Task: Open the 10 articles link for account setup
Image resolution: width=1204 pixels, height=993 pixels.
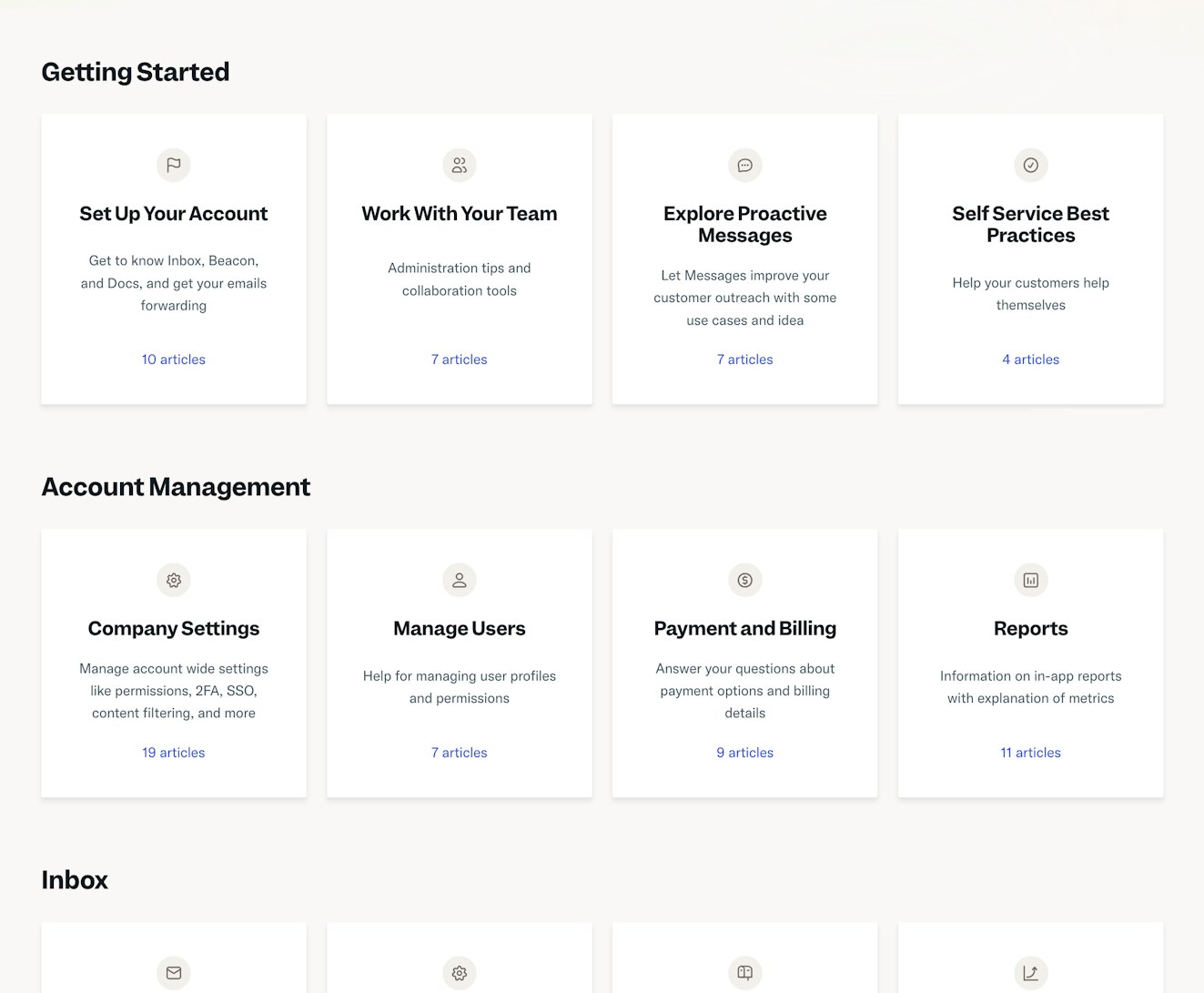Action: click(174, 360)
